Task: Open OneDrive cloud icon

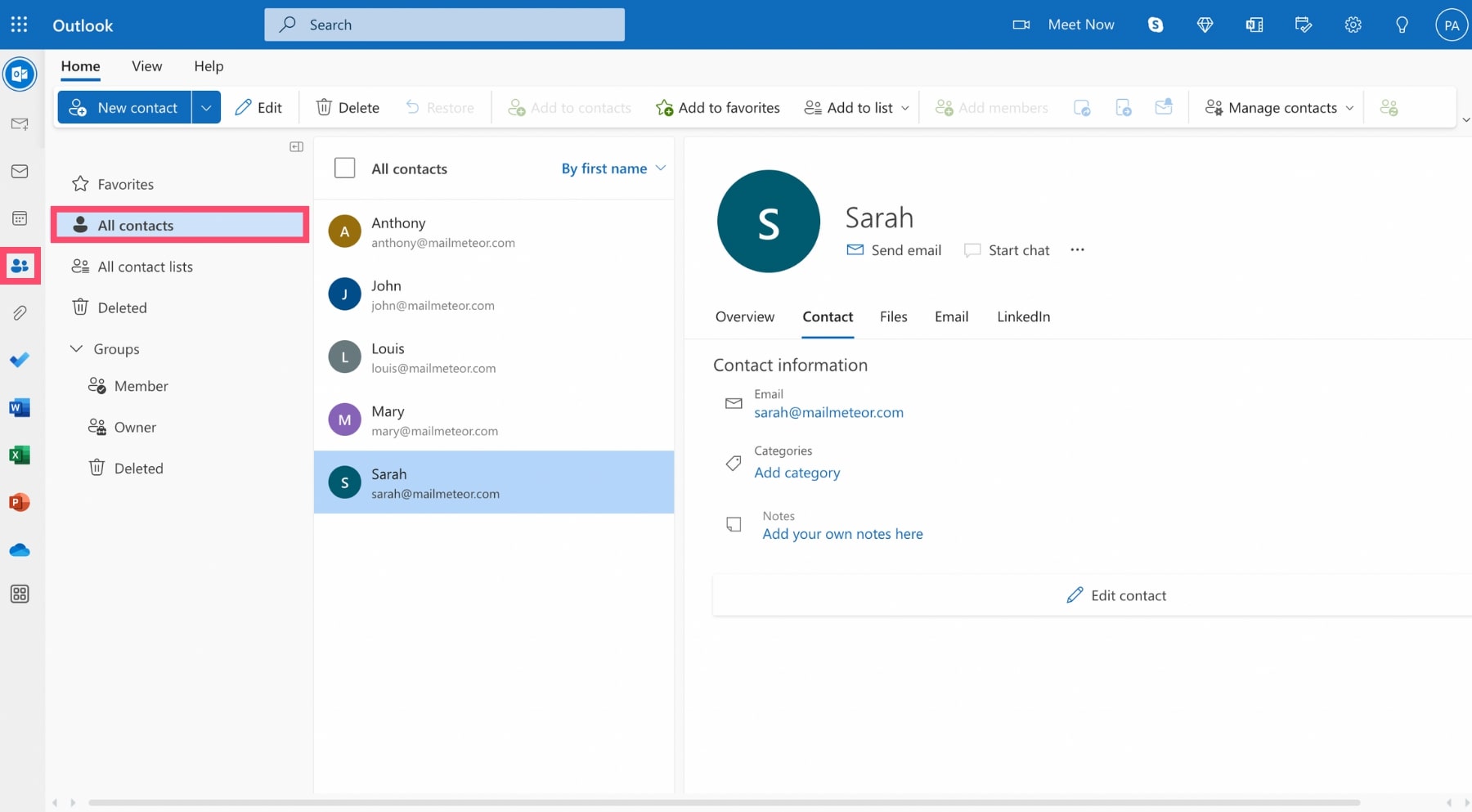Action: pos(20,550)
